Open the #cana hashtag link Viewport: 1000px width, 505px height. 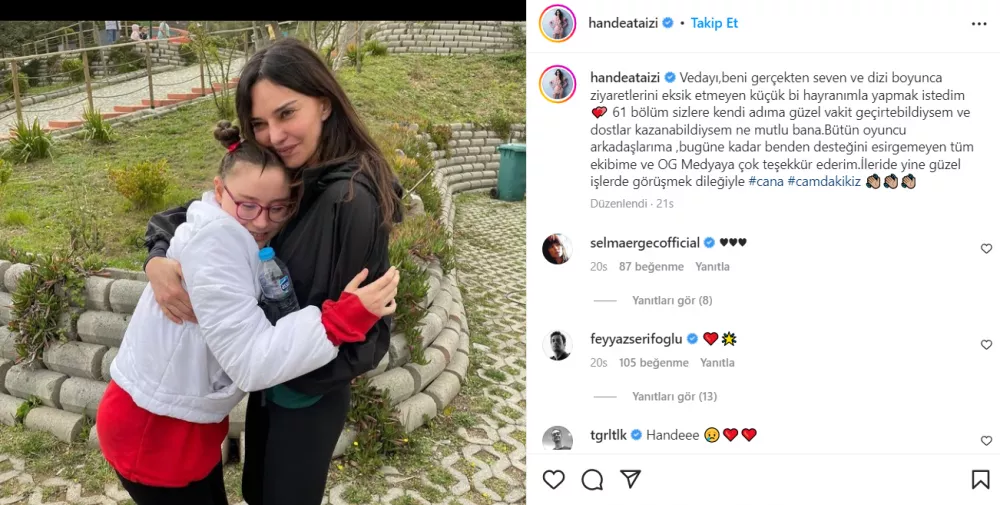point(766,182)
